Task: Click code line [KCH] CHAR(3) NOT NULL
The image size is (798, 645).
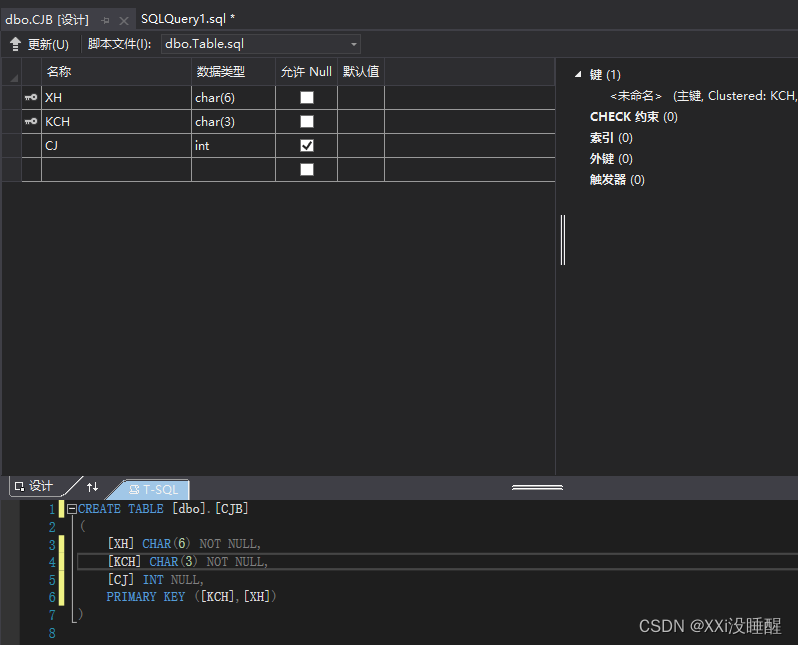Action: click(x=187, y=562)
